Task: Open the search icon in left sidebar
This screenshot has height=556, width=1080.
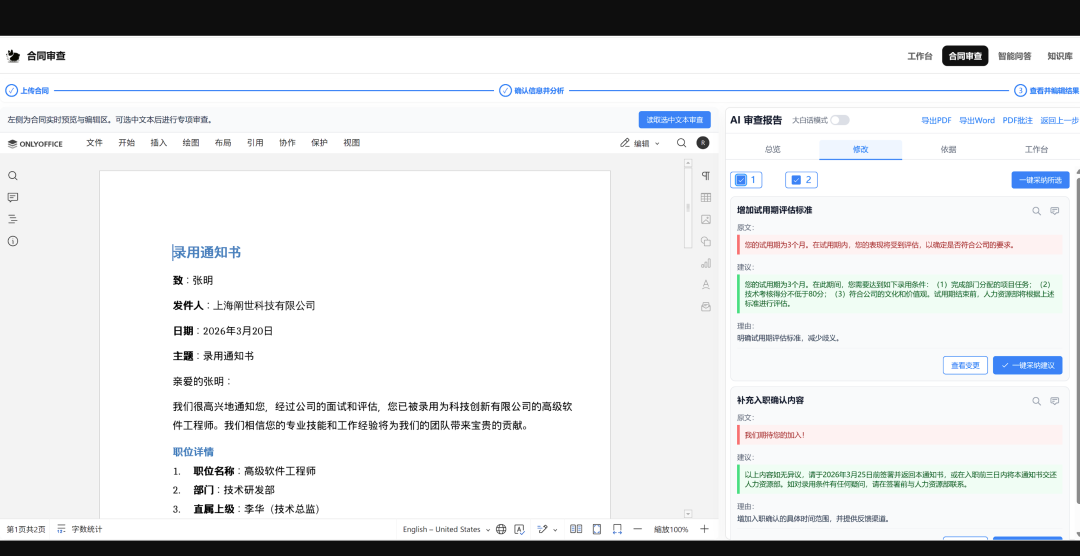Action: pyautogui.click(x=12, y=176)
